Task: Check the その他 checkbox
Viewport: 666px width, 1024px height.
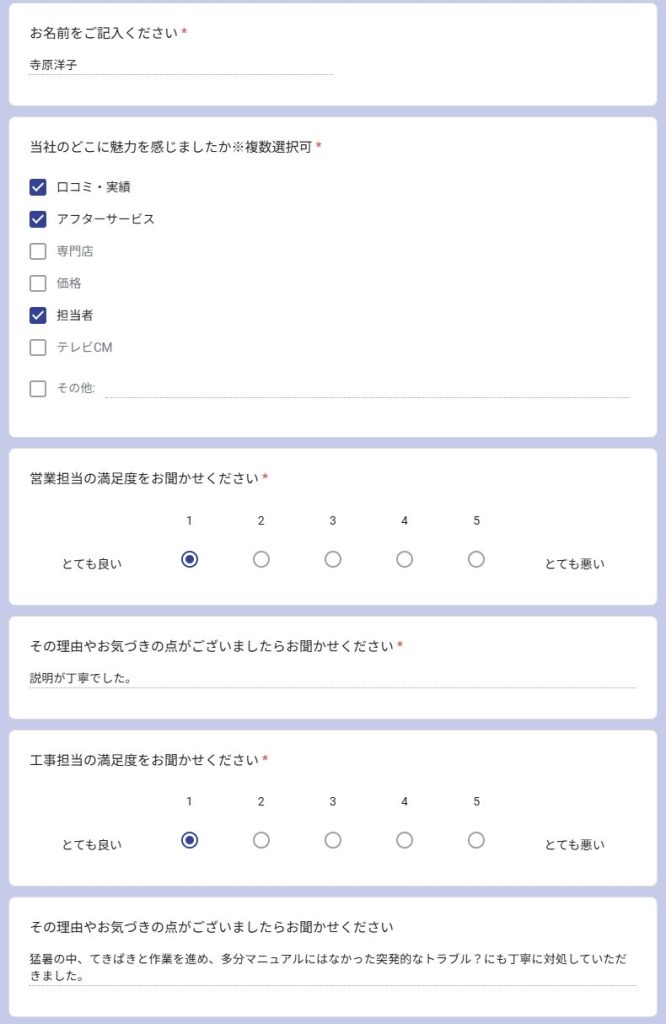Action: pyautogui.click(x=38, y=389)
